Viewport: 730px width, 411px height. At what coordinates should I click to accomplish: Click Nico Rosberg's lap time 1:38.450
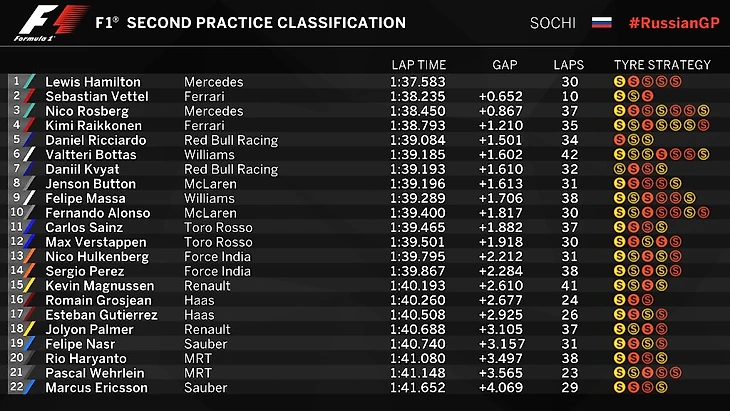pos(420,112)
